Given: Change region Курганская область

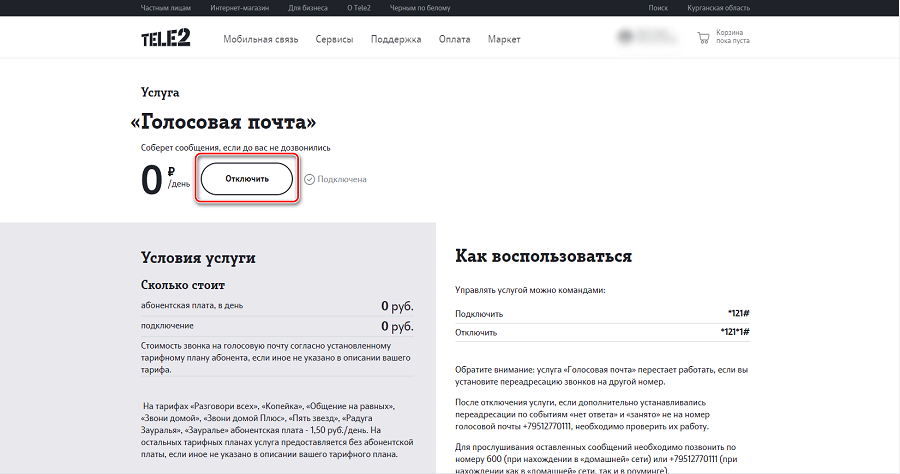Looking at the screenshot, I should click(x=719, y=8).
